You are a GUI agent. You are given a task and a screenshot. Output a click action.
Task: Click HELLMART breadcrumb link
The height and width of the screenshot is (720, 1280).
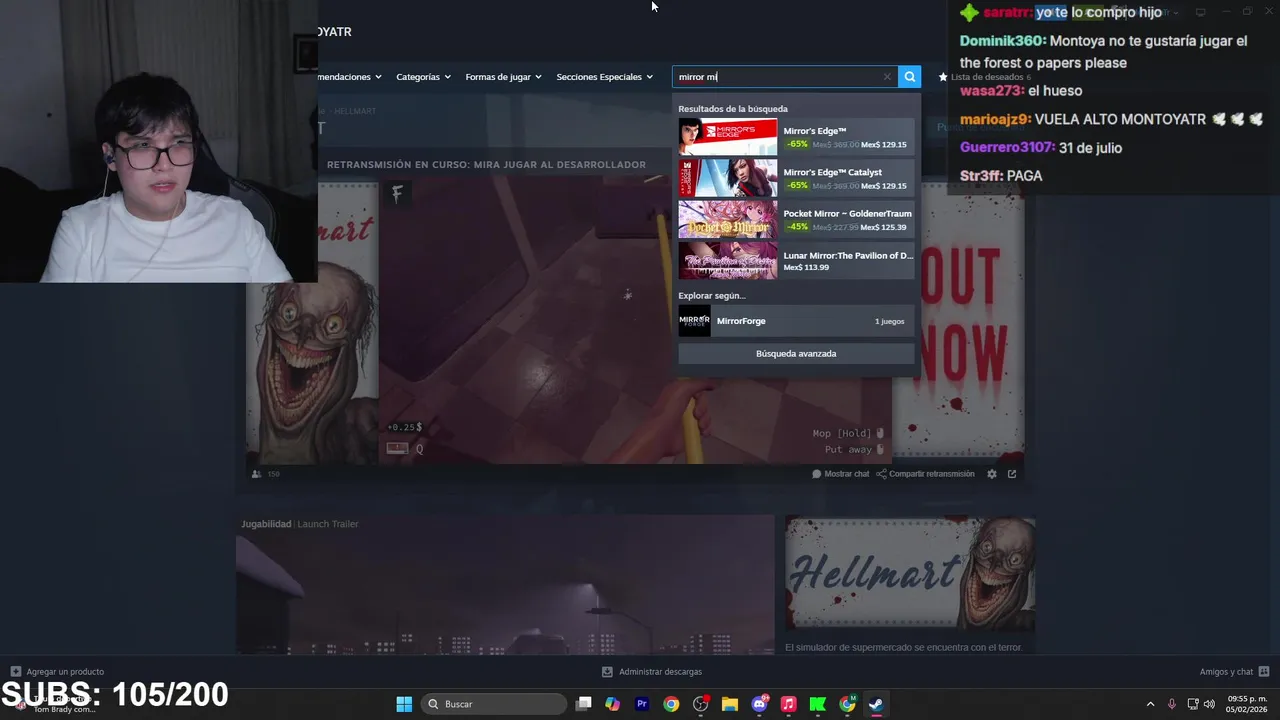(x=355, y=111)
